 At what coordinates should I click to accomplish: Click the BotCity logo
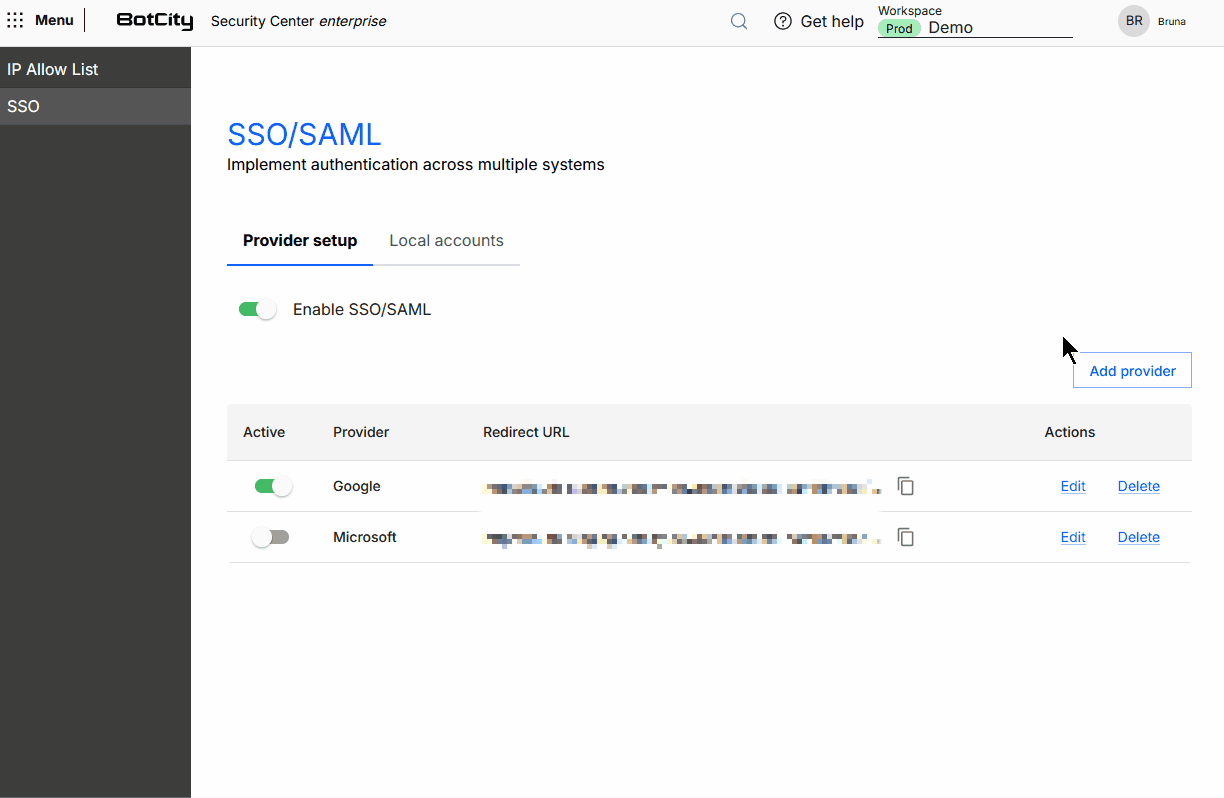[155, 21]
